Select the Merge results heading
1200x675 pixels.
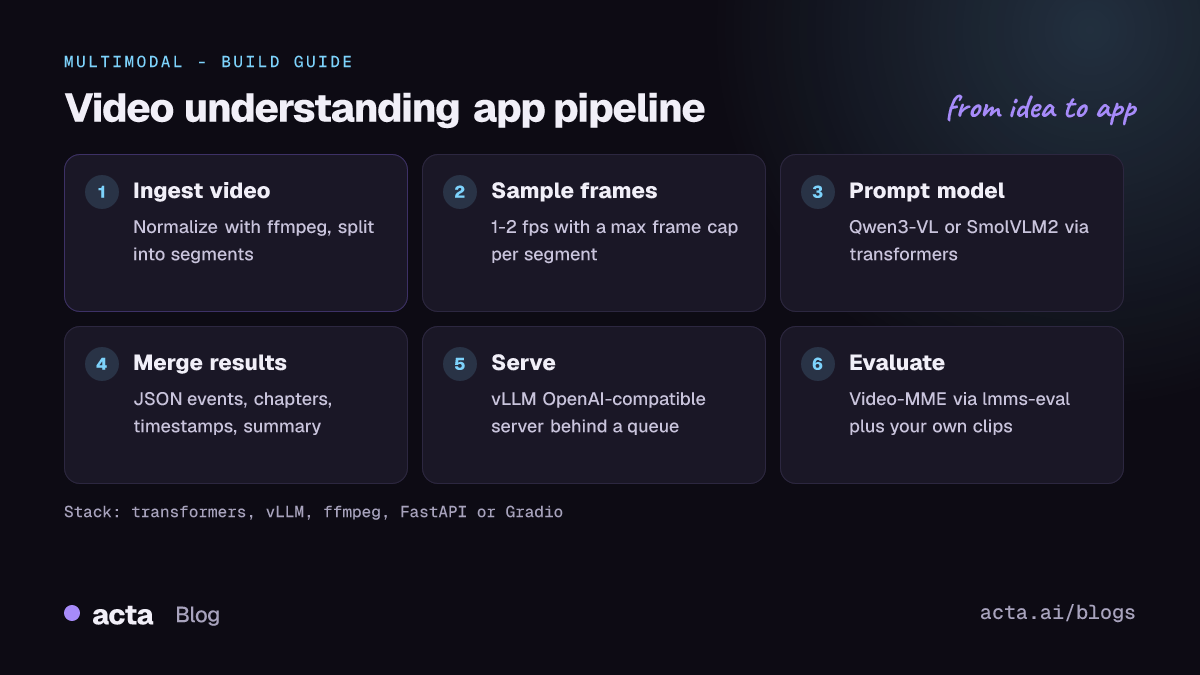[210, 363]
